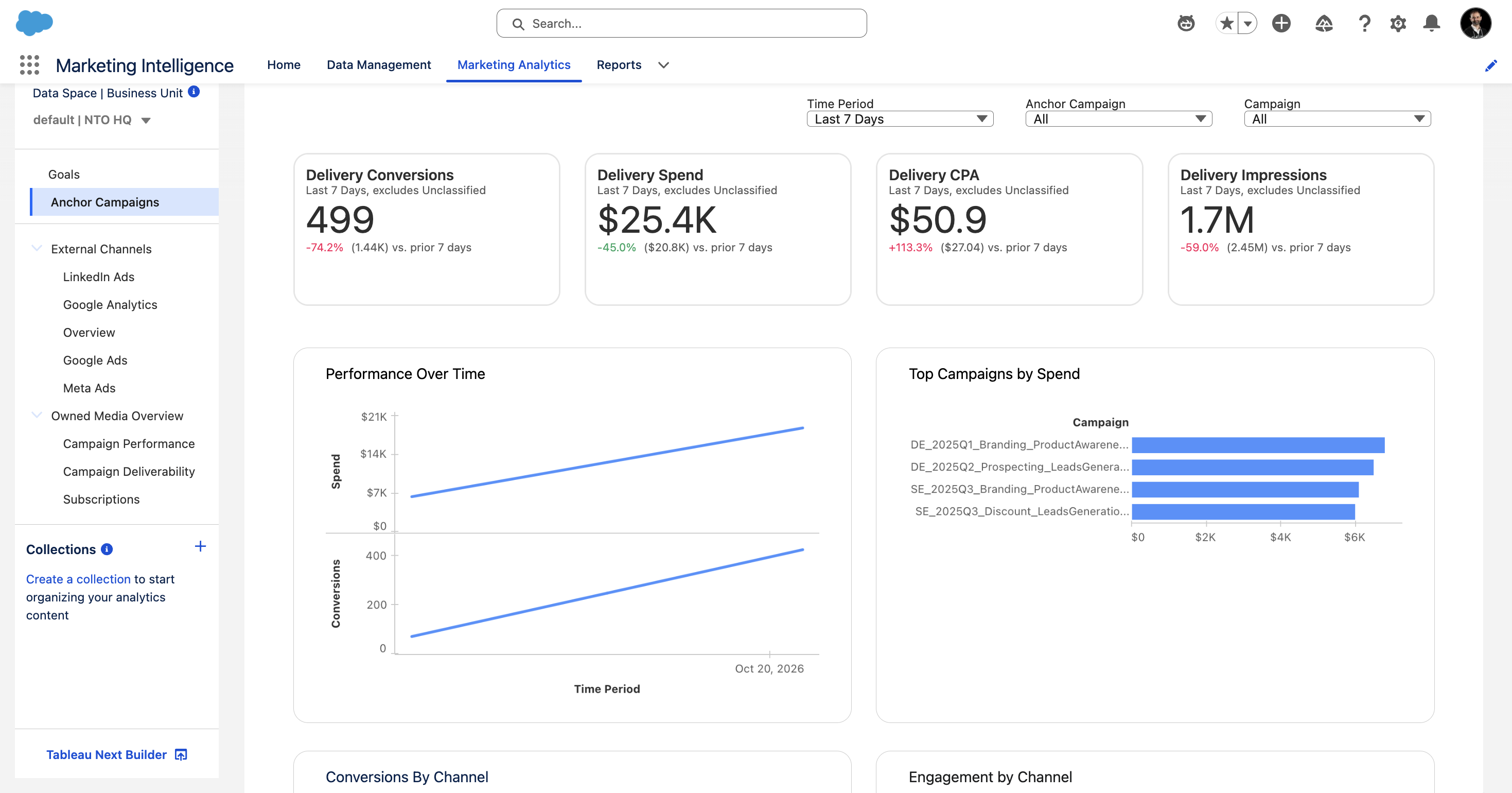The height and width of the screenshot is (793, 1512).
Task: Click the Spend trend line
Action: (607, 462)
